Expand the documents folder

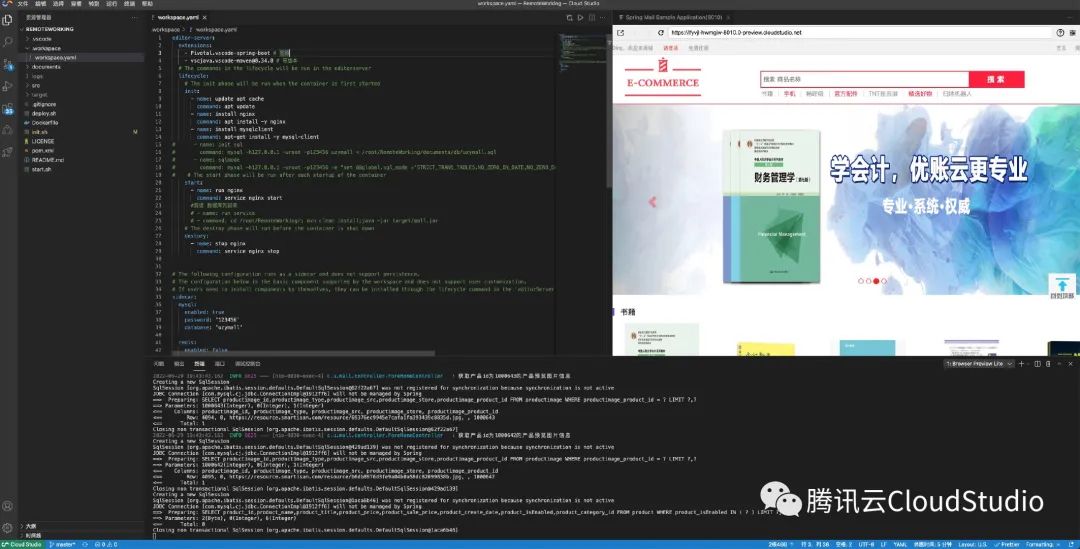[45, 67]
